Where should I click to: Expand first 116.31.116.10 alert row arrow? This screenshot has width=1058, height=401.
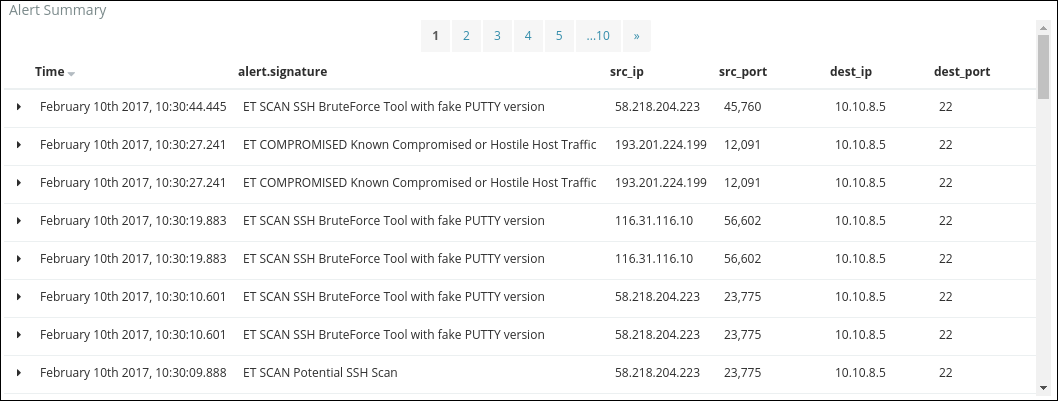coord(19,221)
